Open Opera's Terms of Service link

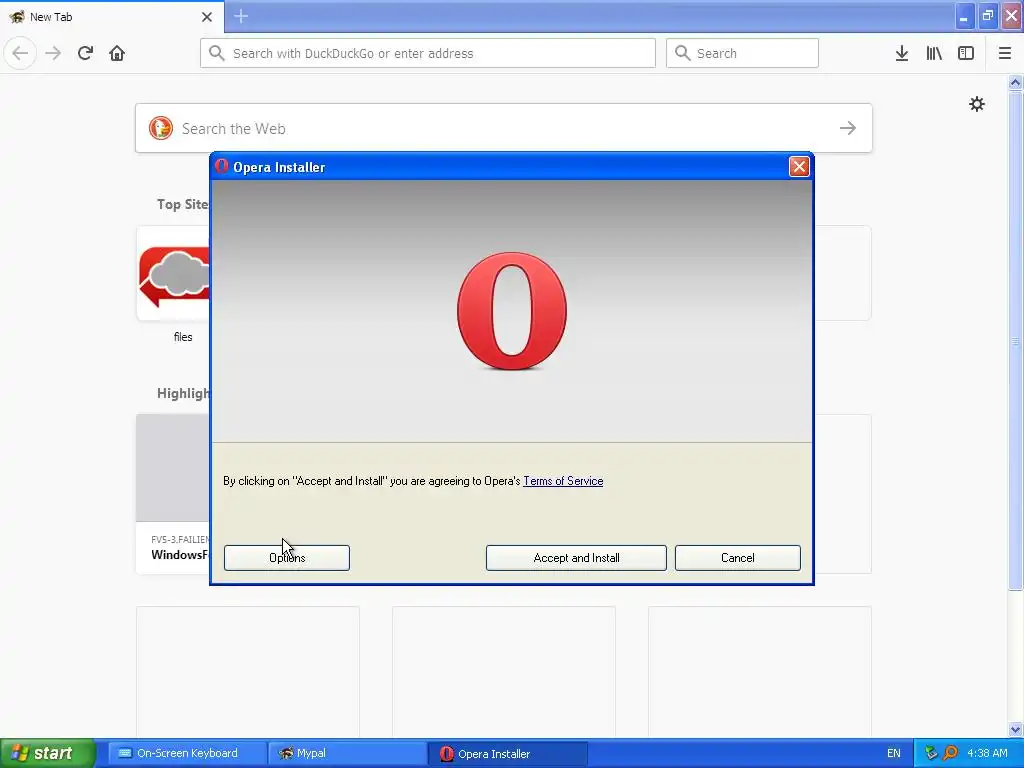[563, 481]
